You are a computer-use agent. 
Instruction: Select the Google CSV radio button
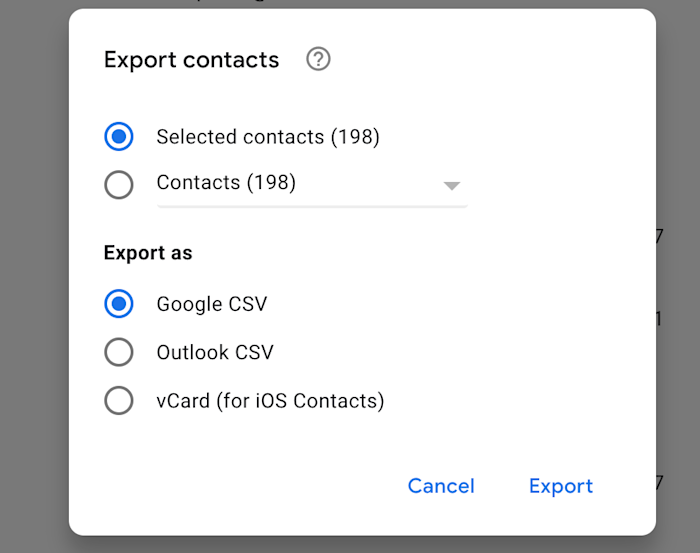pyautogui.click(x=119, y=304)
